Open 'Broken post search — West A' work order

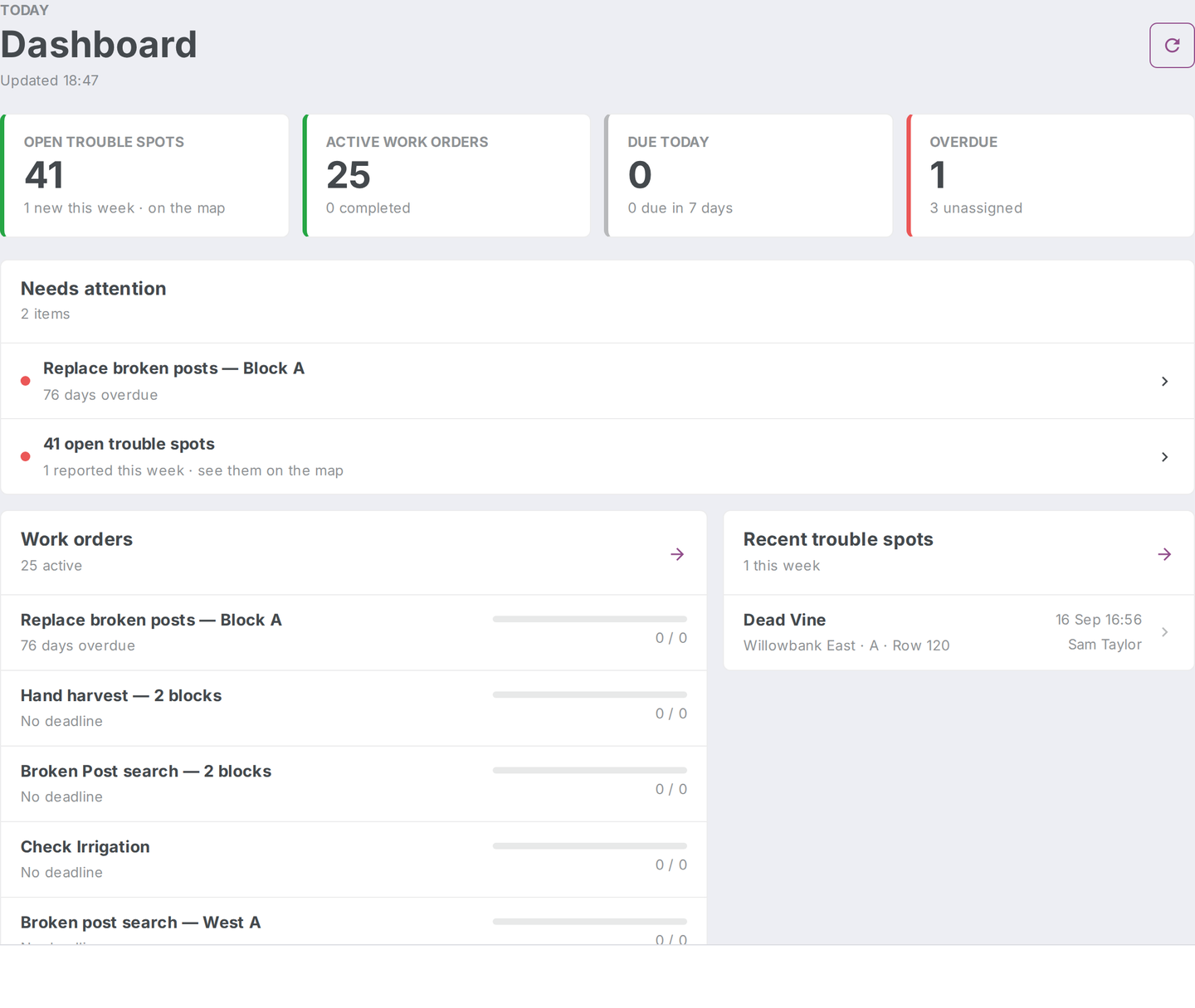354,921
